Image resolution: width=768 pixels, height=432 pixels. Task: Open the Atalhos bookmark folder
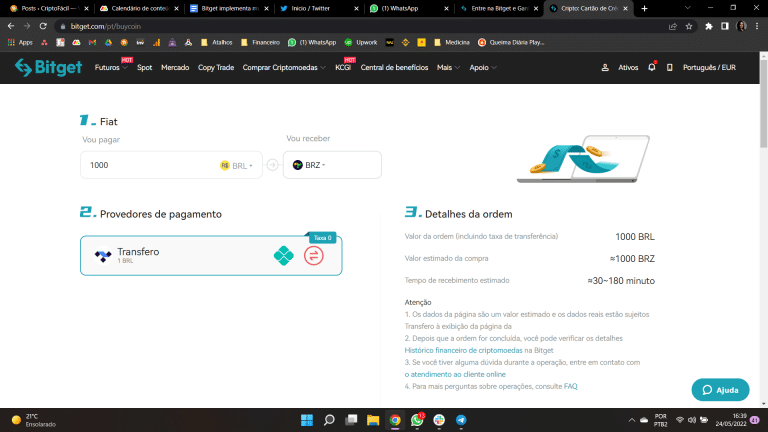[216, 43]
